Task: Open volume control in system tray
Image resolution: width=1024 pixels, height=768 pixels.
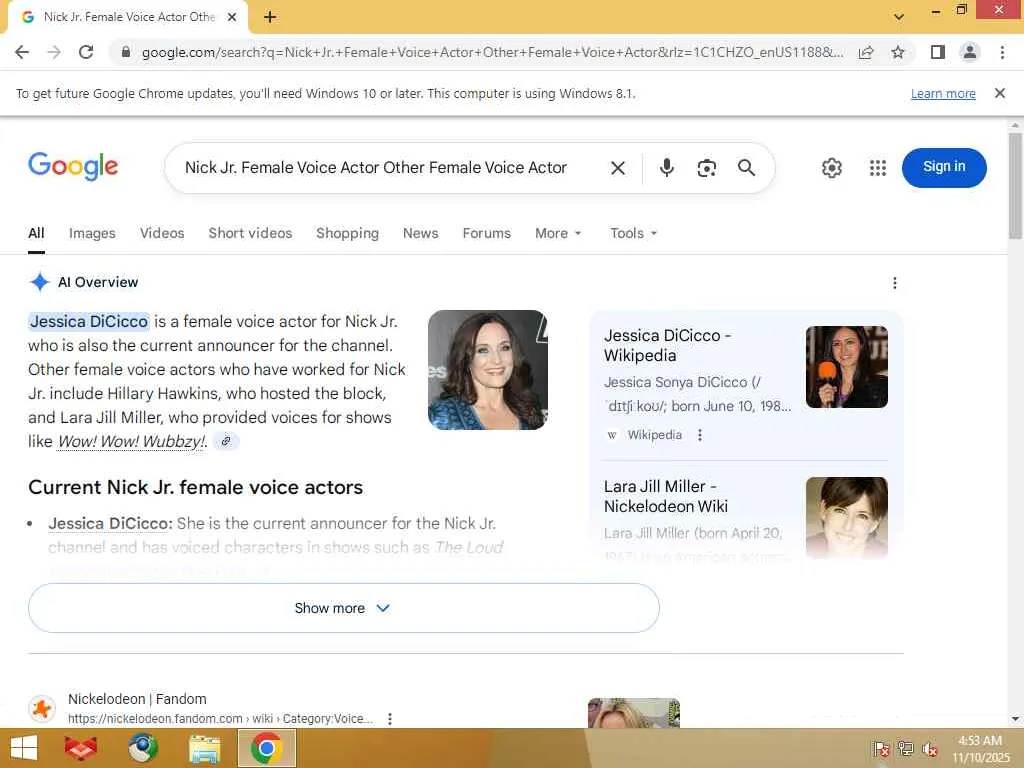Action: (x=929, y=749)
